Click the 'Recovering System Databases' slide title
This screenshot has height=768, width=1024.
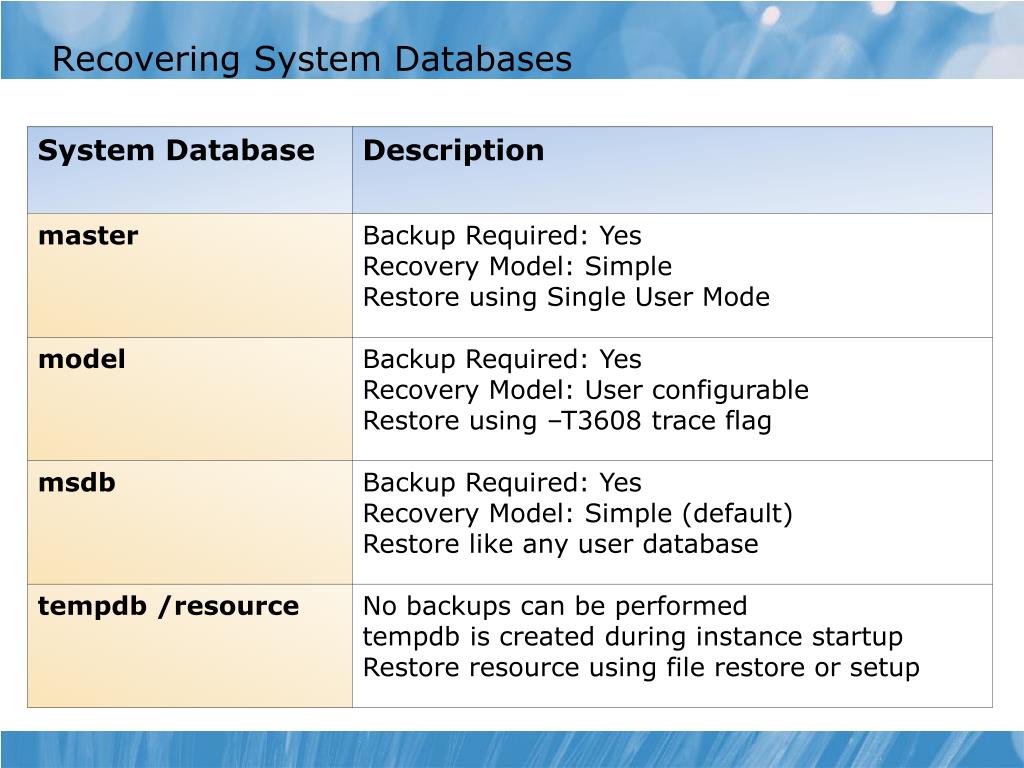(x=312, y=59)
